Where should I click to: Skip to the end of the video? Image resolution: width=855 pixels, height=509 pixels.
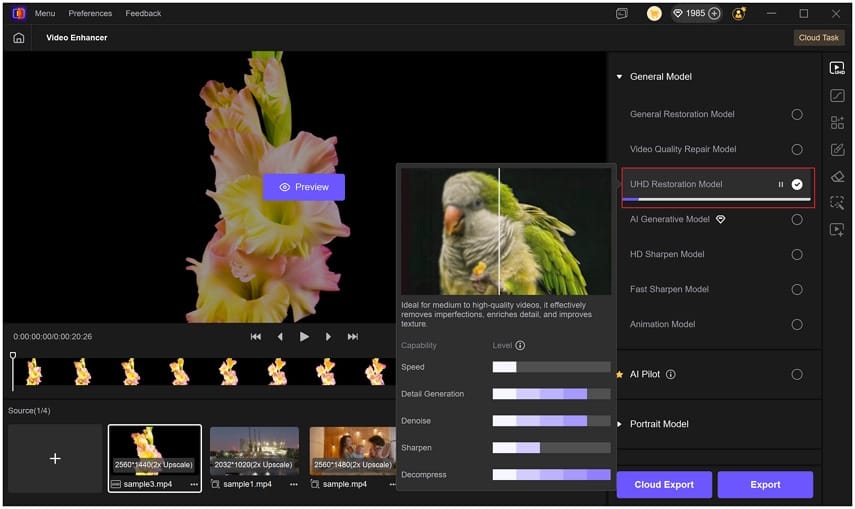point(353,337)
